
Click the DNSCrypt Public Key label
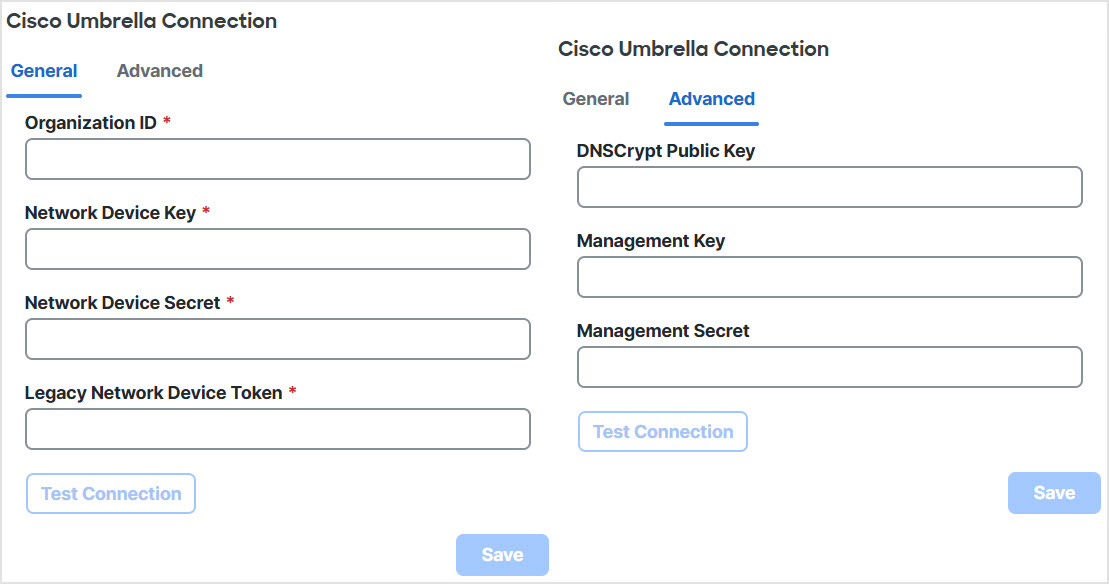(666, 151)
